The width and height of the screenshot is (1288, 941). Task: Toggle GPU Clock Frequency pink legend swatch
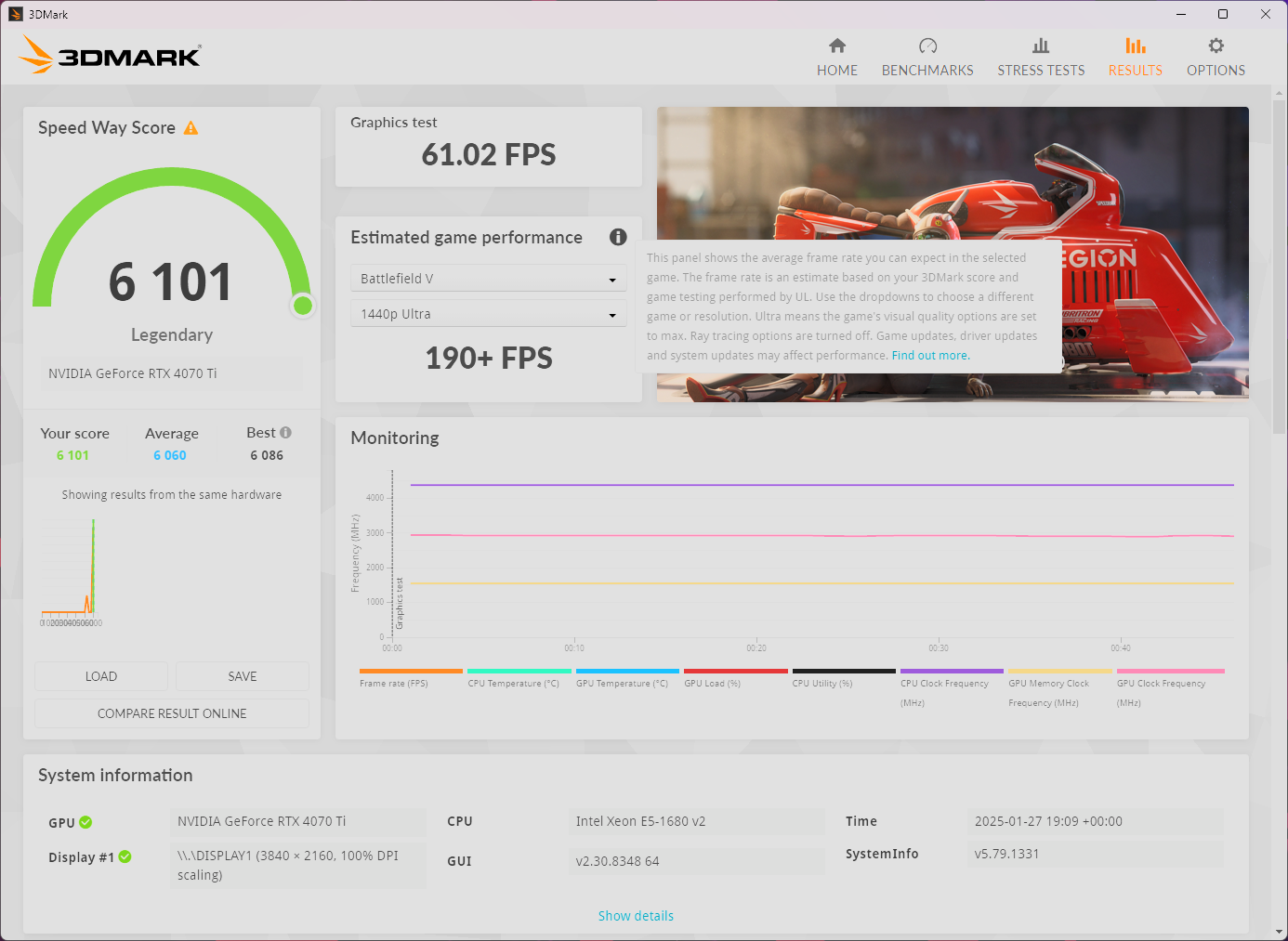1170,671
